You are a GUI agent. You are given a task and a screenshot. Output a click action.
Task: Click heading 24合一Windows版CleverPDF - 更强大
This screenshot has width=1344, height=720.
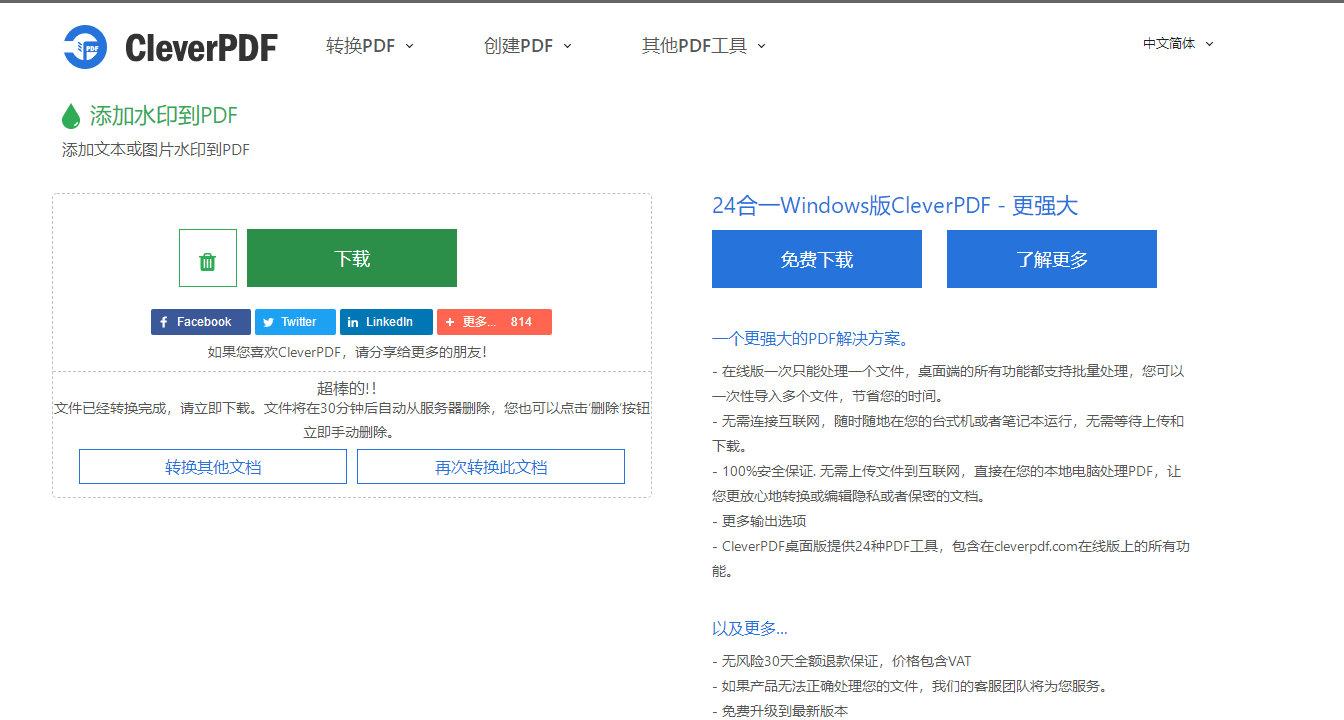tap(895, 206)
